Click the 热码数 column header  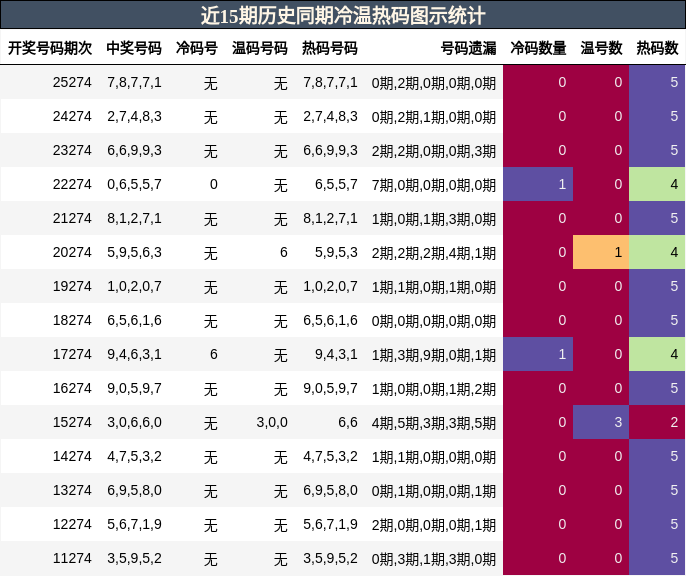658,48
